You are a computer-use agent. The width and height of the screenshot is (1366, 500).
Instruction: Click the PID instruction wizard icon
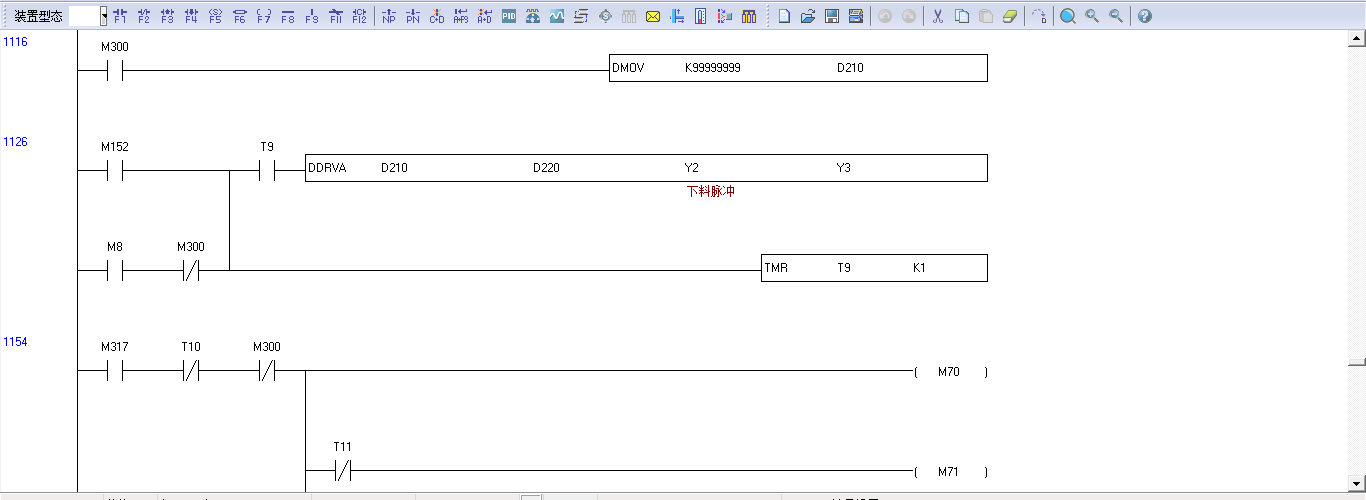pos(509,16)
